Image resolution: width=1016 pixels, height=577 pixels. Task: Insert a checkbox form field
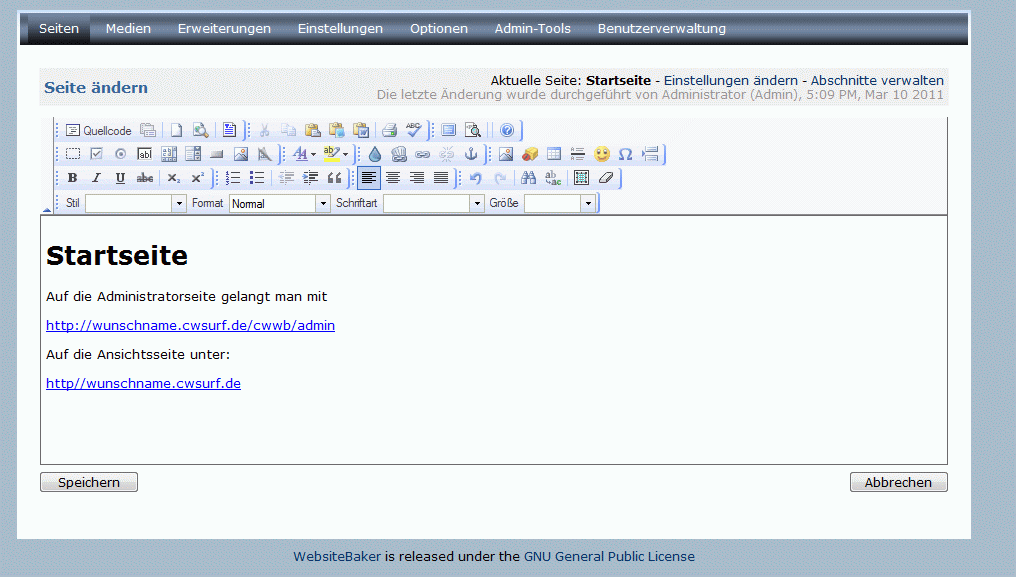[97, 154]
